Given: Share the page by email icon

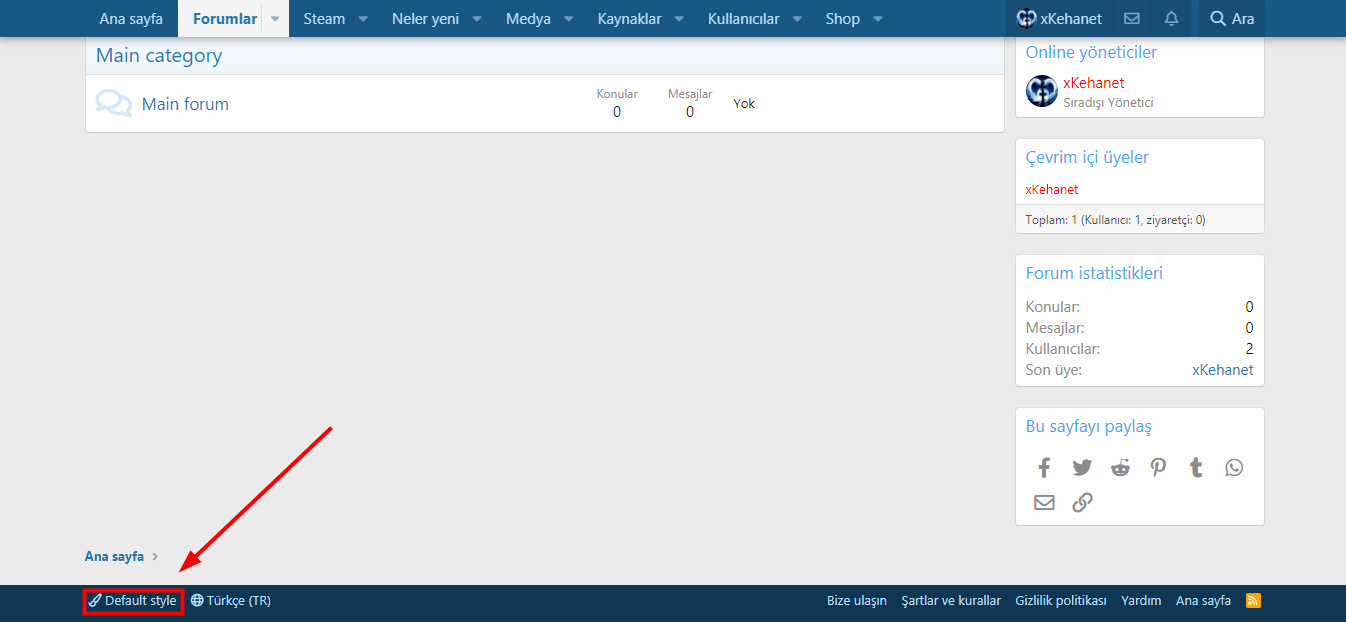Looking at the screenshot, I should coord(1044,502).
